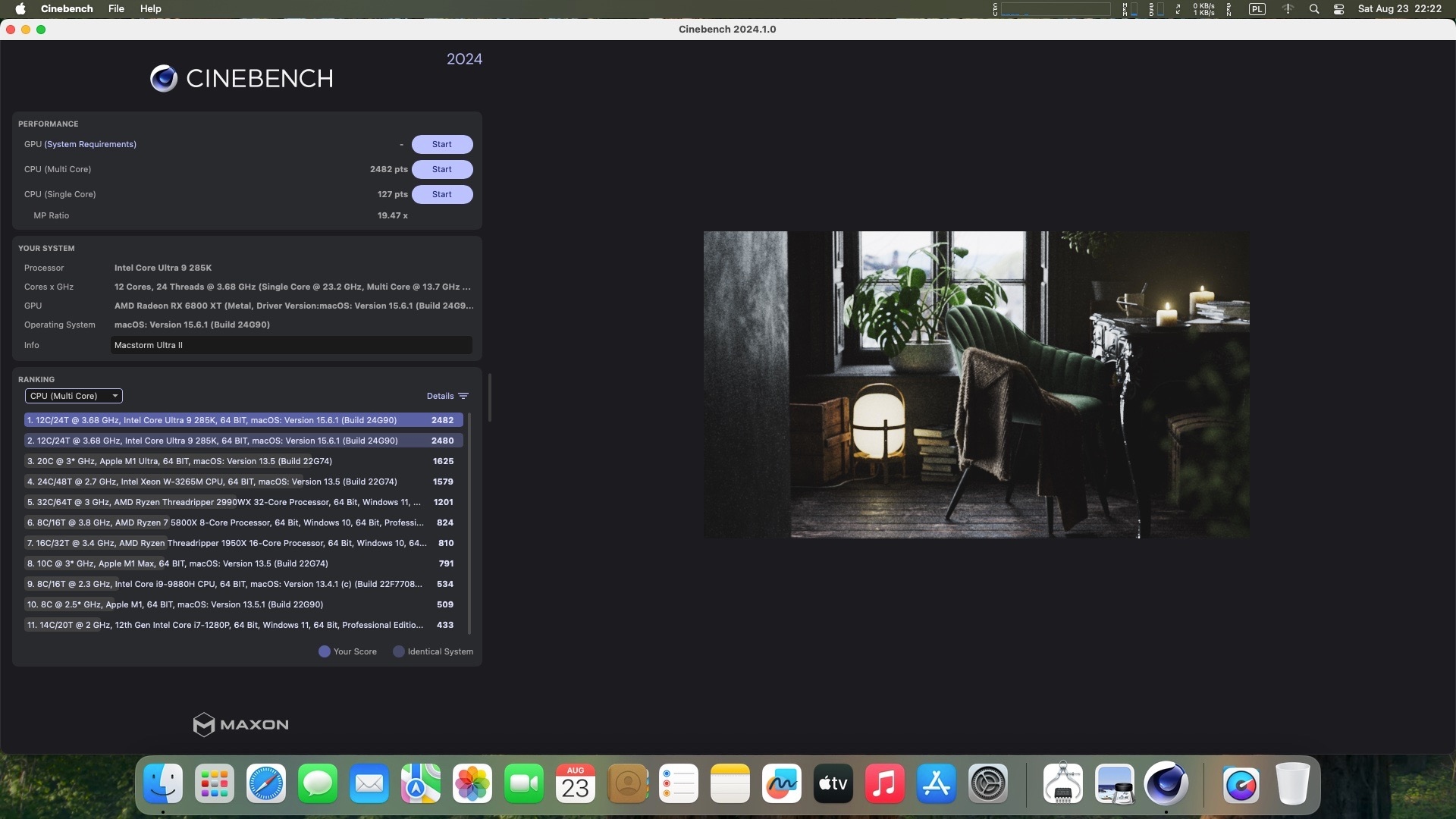Screen dimensions: 1456x819
Task: Start the CPU (Multi Core) benchmark
Action: coord(442,169)
